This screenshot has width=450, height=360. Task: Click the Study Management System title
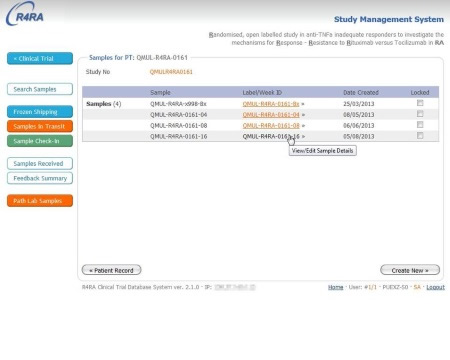389,19
